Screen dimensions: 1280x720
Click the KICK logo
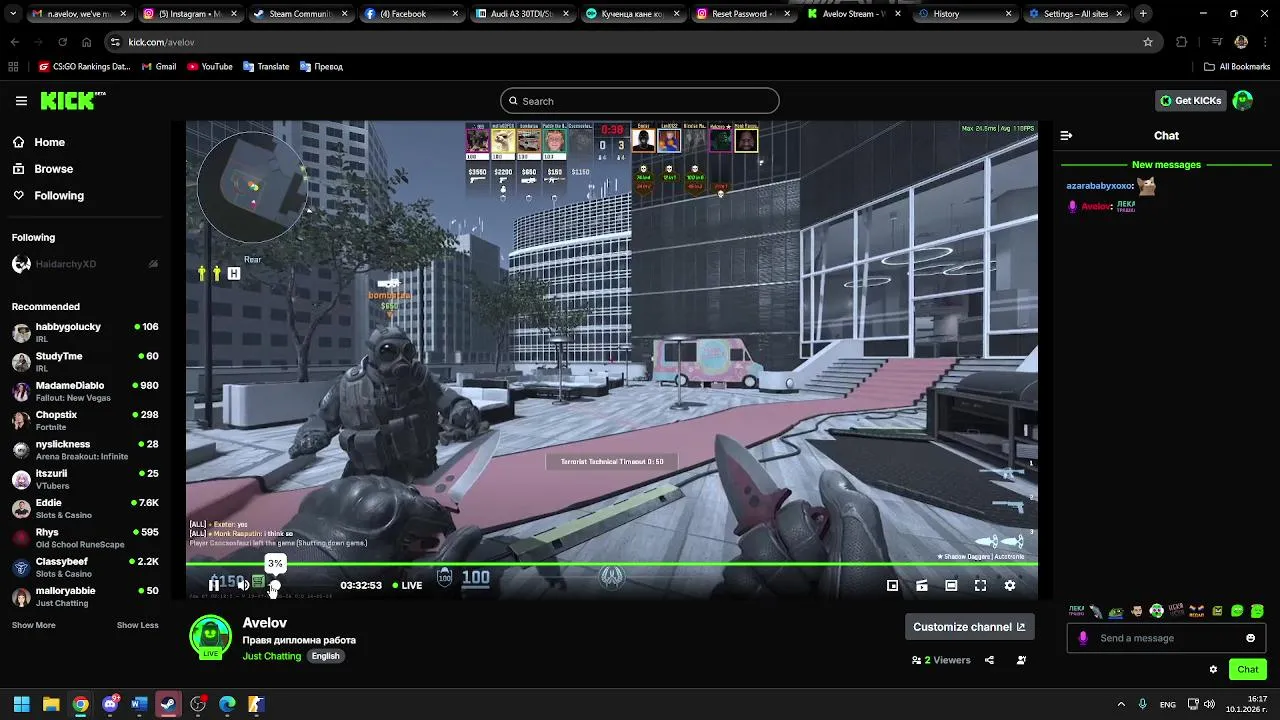pyautogui.click(x=72, y=101)
